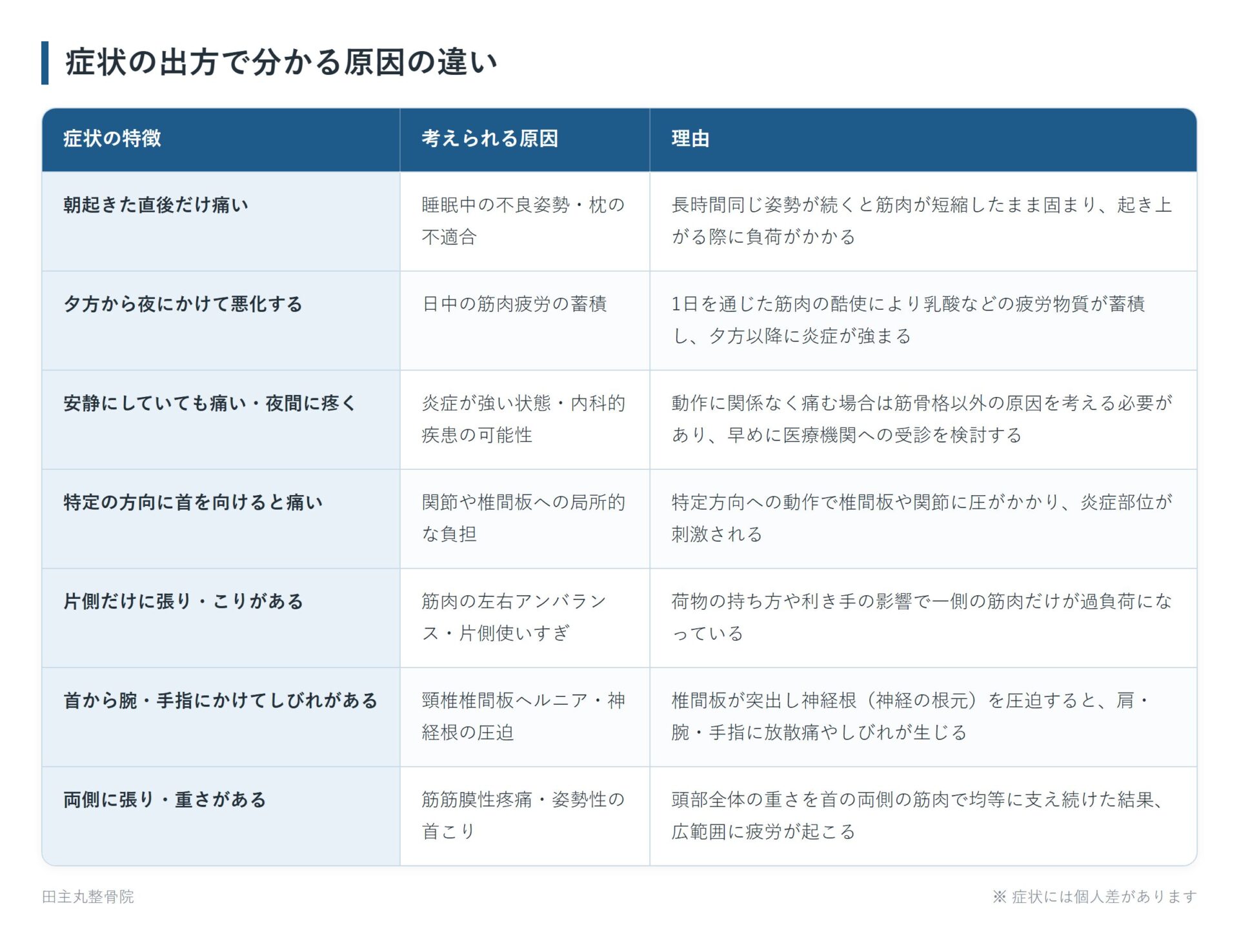Click the reason starting 動作に関係なく痛む場合
The image size is (1239, 952).
(923, 420)
